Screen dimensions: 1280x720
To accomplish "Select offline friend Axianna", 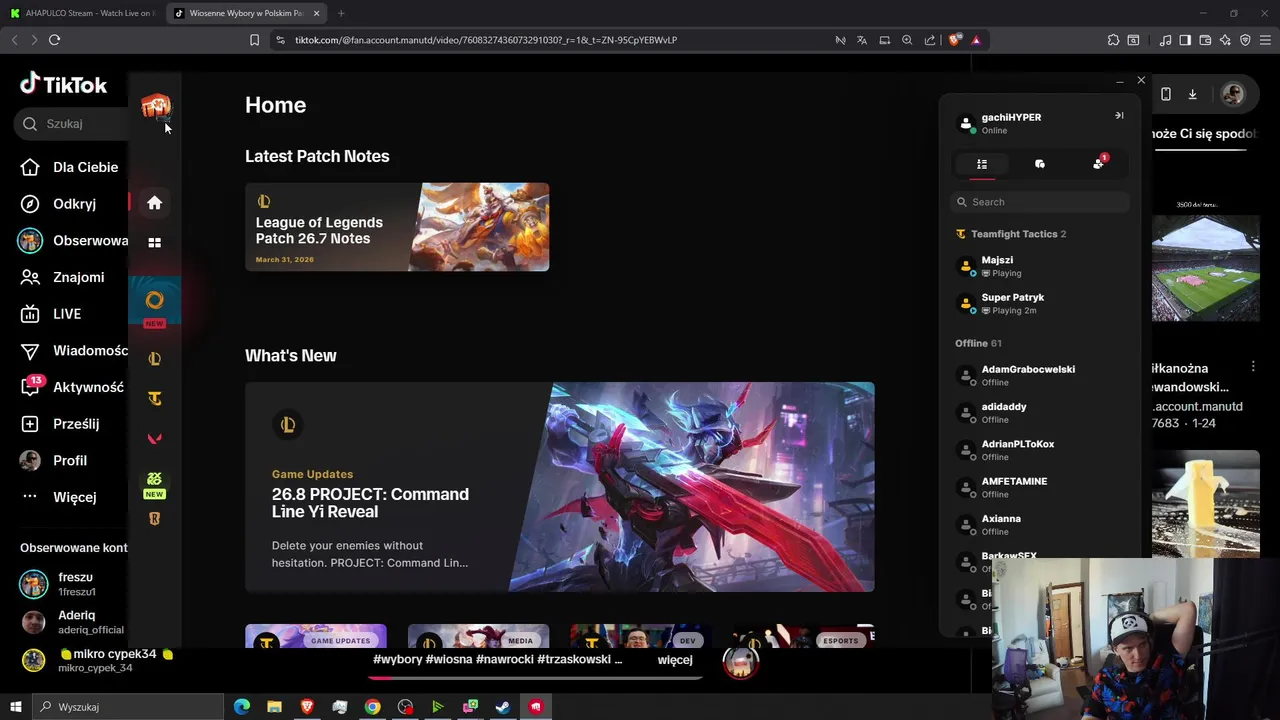I will click(x=1040, y=525).
